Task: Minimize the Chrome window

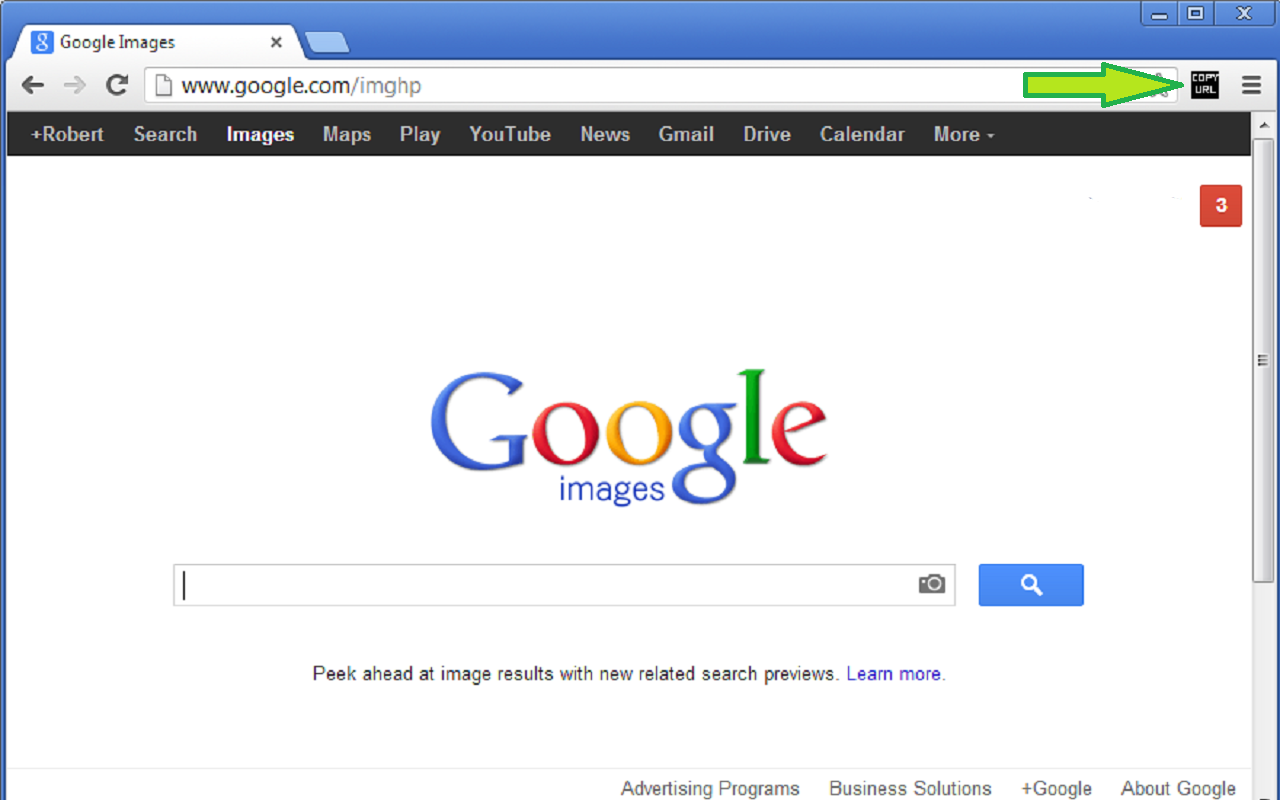Action: pos(1159,14)
